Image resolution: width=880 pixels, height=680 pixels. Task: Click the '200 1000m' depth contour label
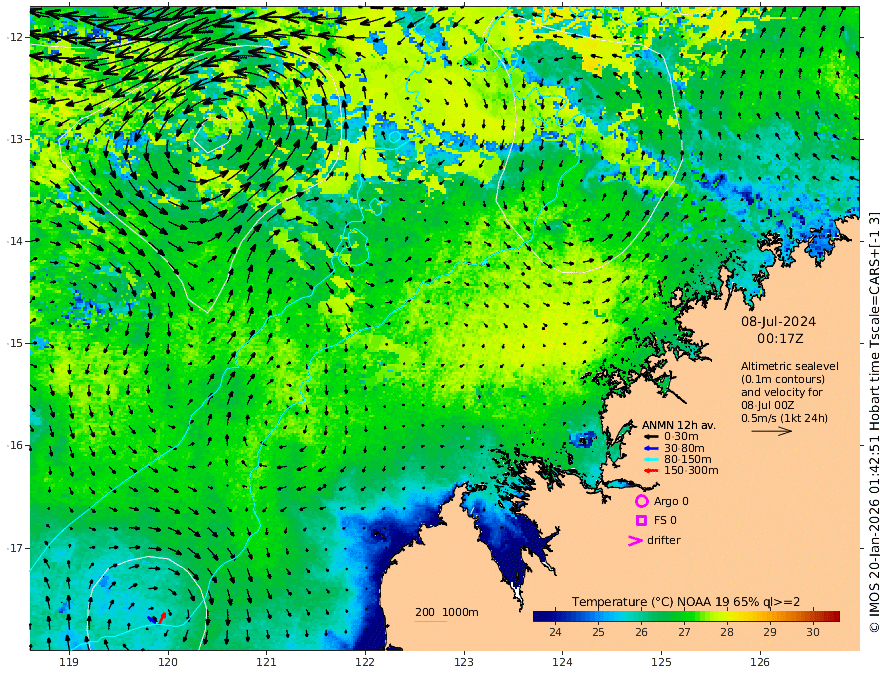click(447, 612)
